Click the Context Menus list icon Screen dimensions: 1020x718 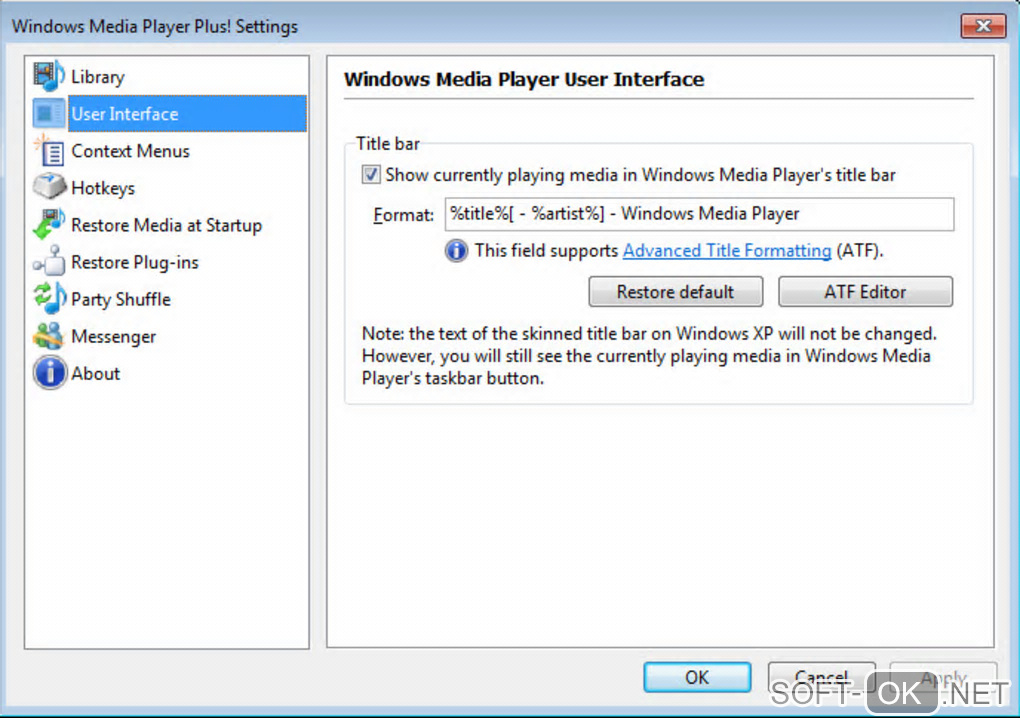(49, 150)
